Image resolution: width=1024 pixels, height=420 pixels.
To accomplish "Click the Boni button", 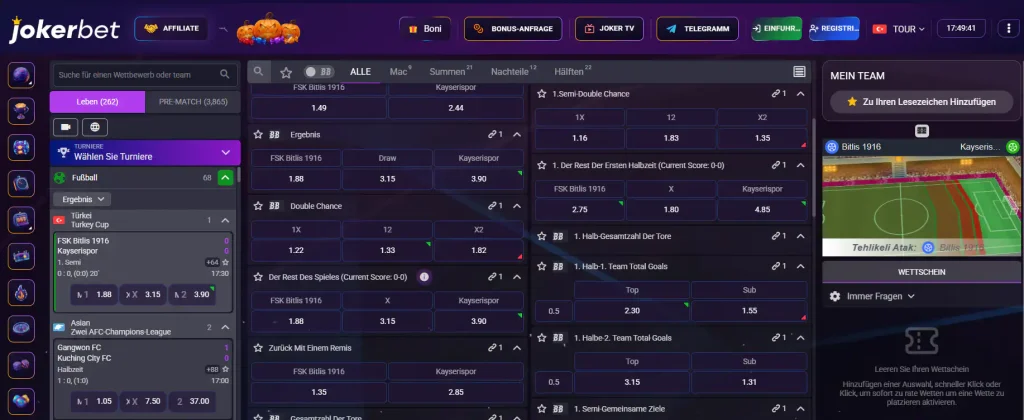I will pos(424,29).
